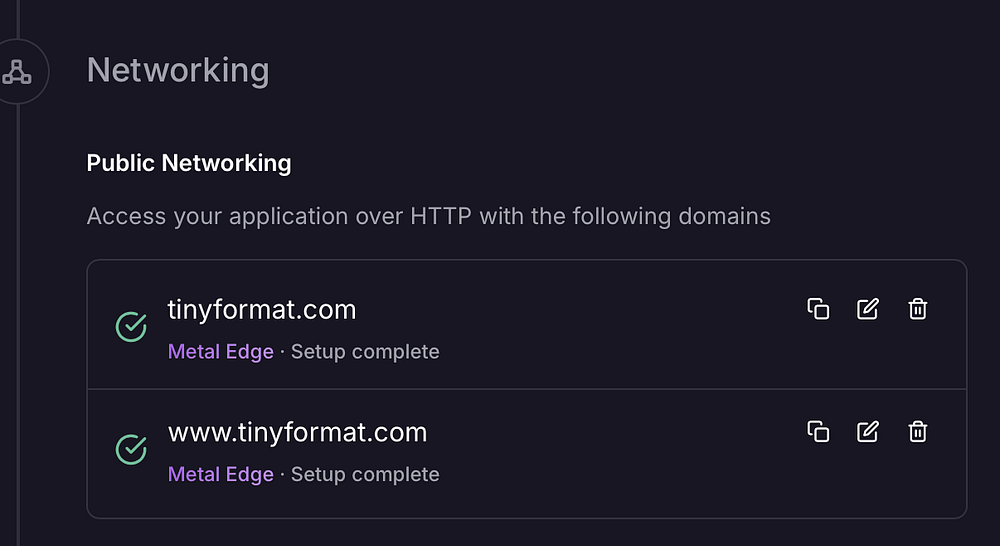Copy the tinyformat.com domain
This screenshot has width=1000, height=546.
(818, 309)
